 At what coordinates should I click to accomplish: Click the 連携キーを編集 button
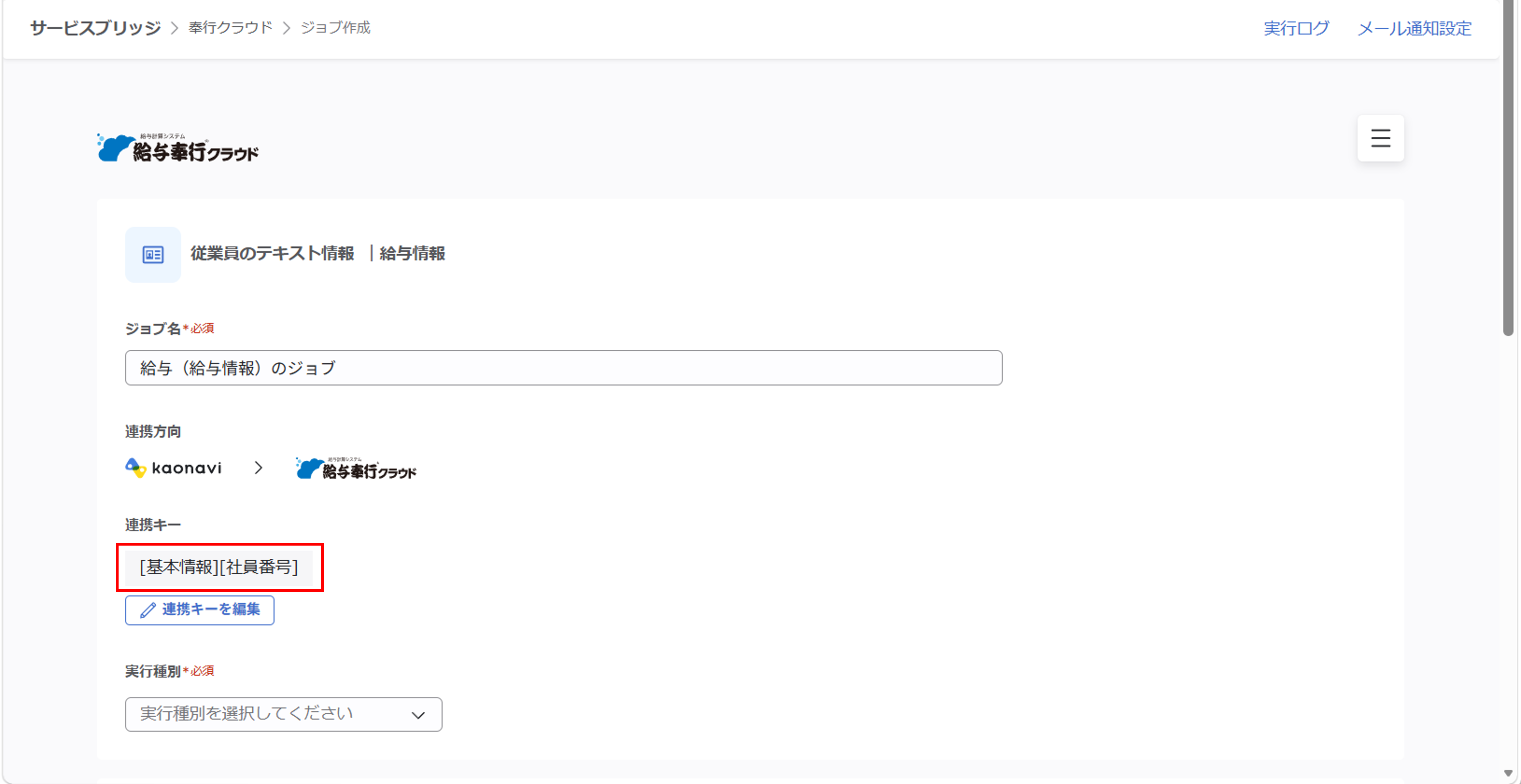(199, 610)
